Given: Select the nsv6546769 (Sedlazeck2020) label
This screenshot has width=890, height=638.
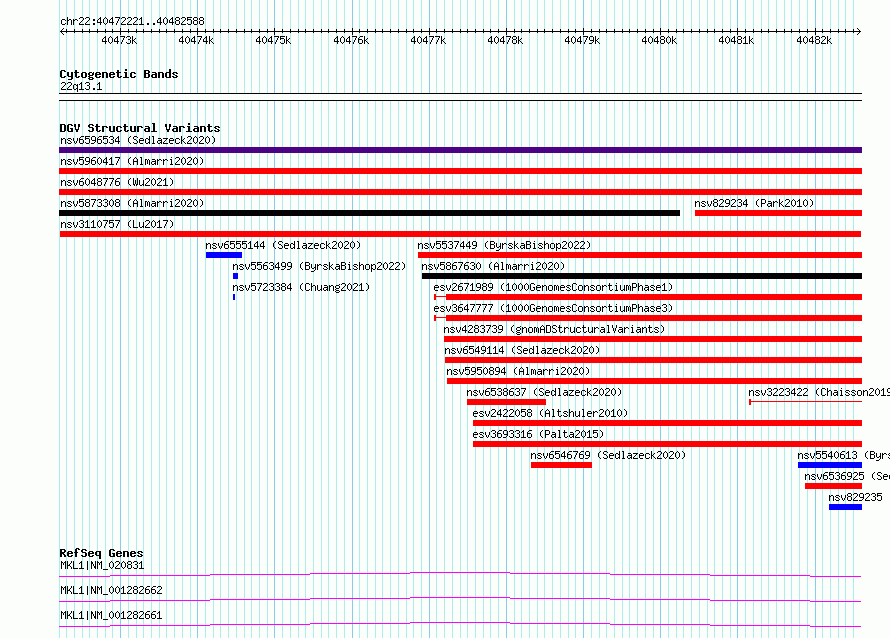Looking at the screenshot, I should point(608,455).
